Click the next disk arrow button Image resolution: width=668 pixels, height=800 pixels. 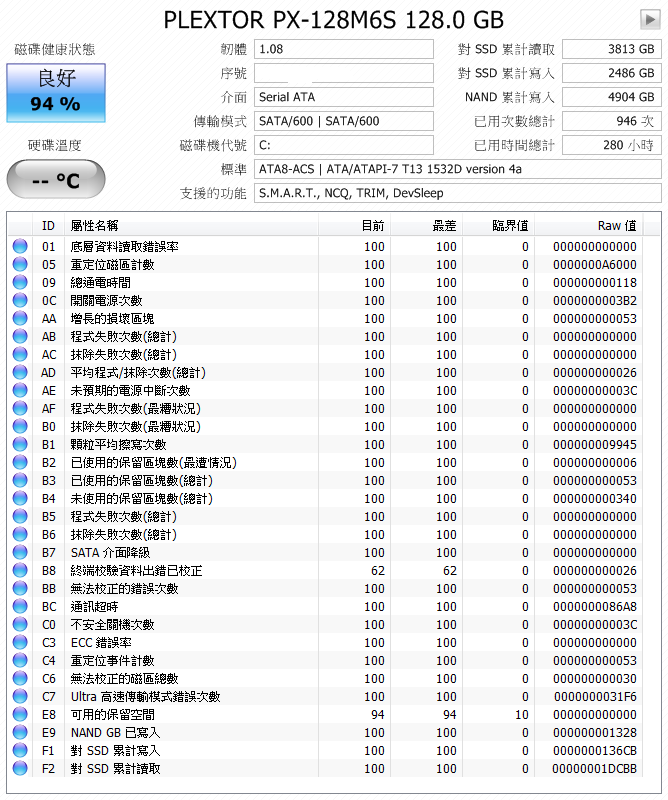(x=650, y=20)
